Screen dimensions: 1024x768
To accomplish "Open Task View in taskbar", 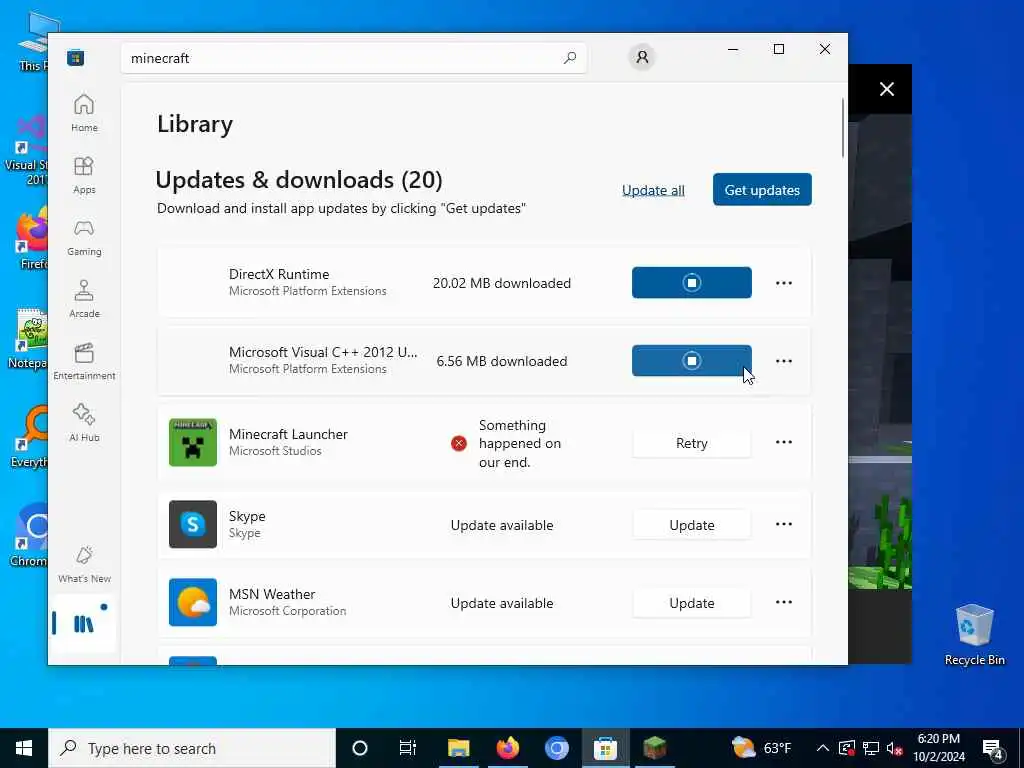I will point(408,748).
